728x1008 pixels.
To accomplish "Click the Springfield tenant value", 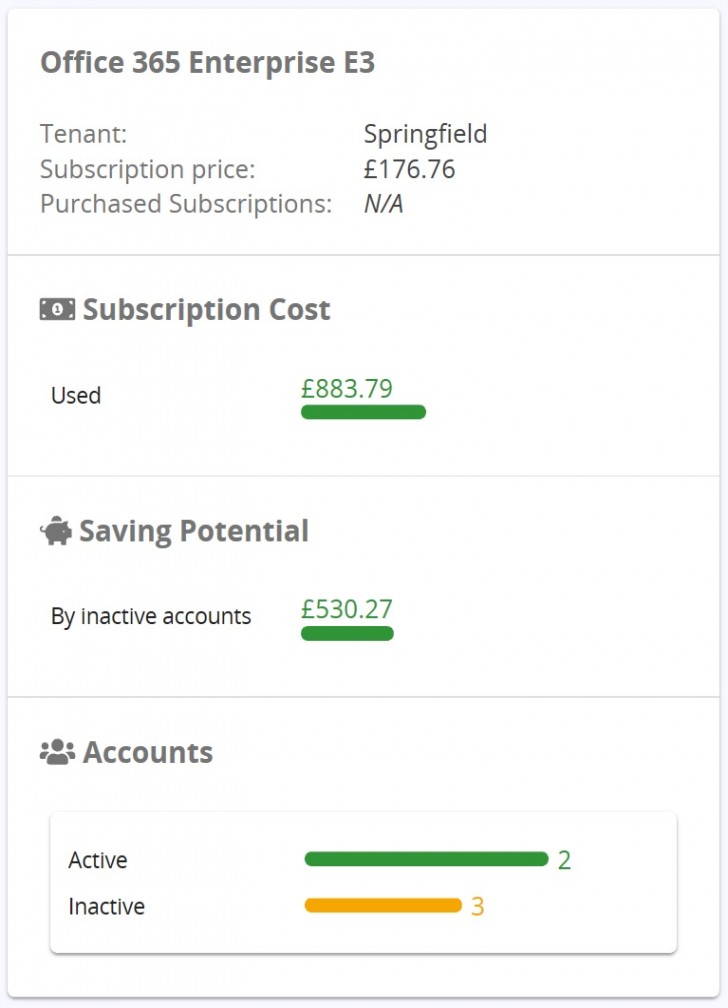I will [425, 134].
